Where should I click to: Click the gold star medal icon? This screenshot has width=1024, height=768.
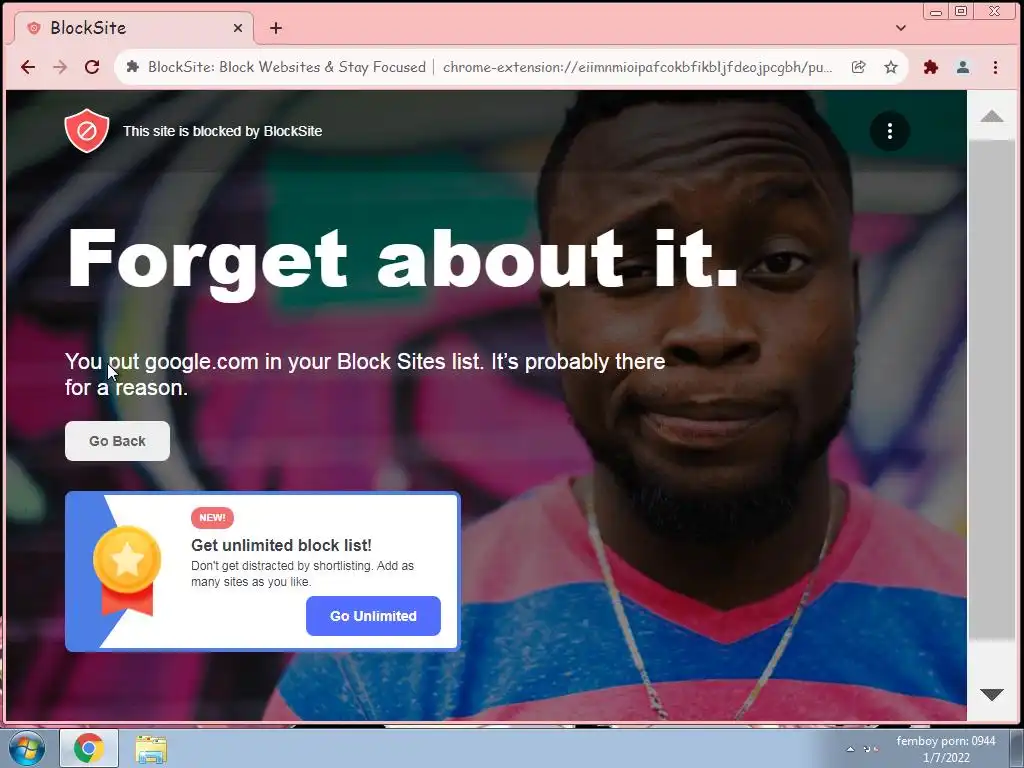pos(127,570)
